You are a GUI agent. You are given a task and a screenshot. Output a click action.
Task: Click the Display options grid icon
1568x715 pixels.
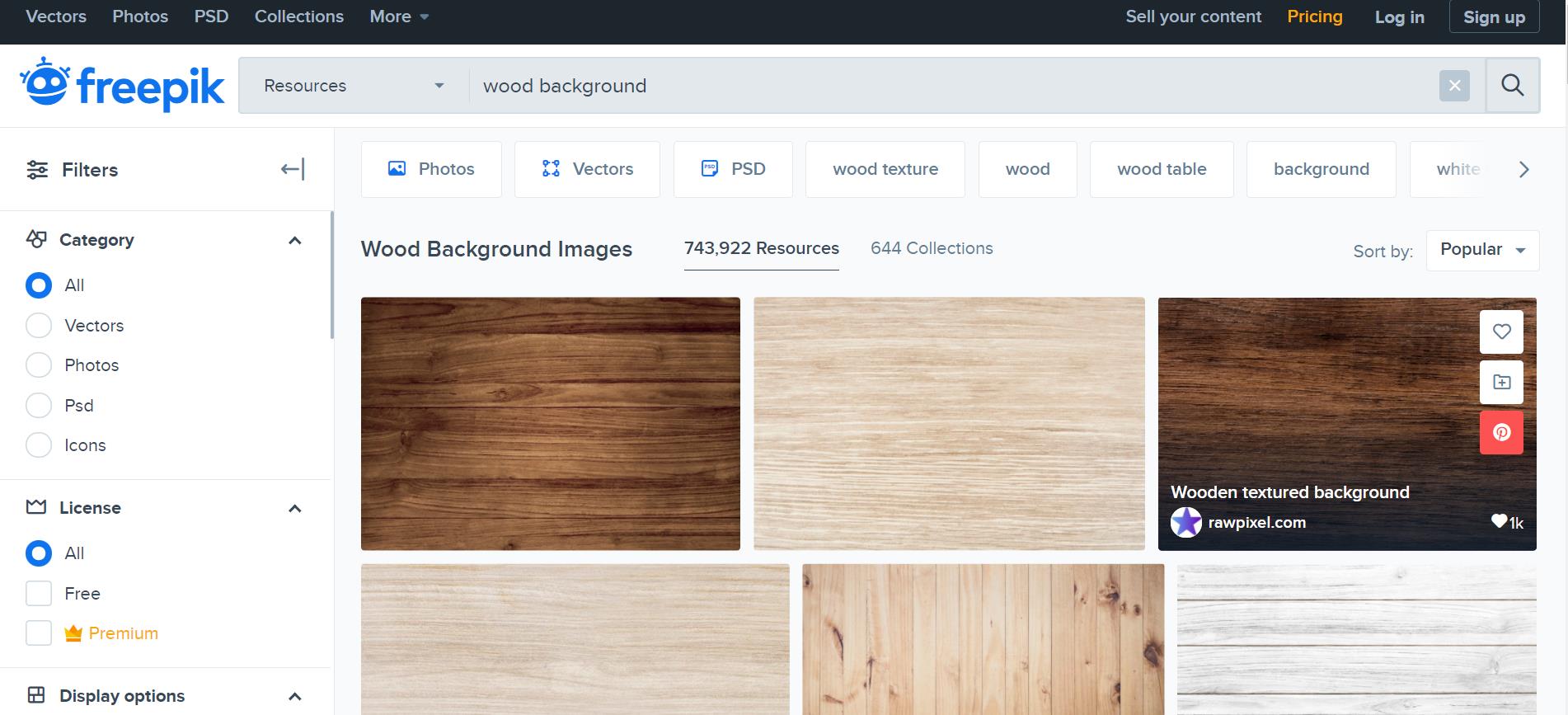point(36,694)
